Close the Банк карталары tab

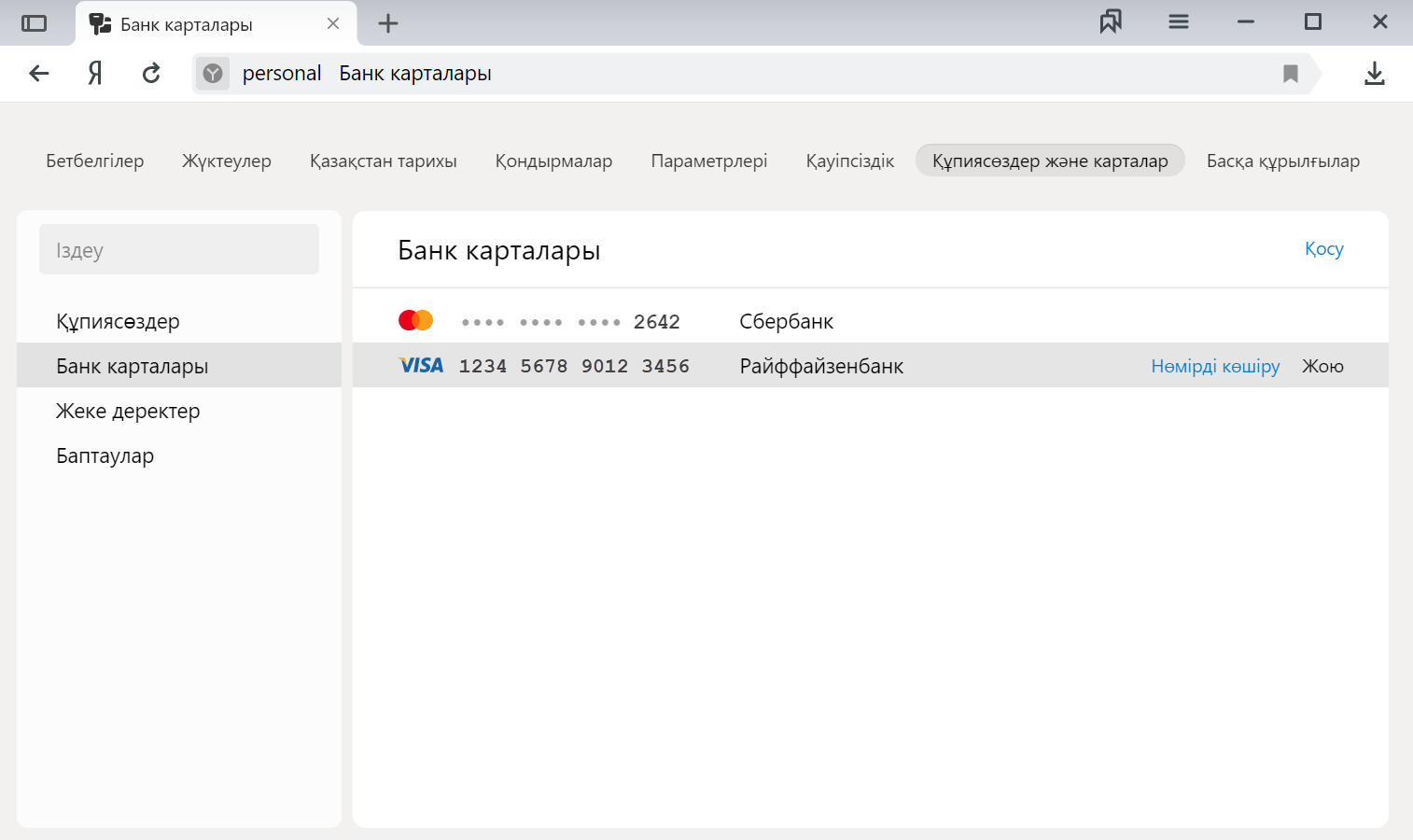click(x=333, y=23)
